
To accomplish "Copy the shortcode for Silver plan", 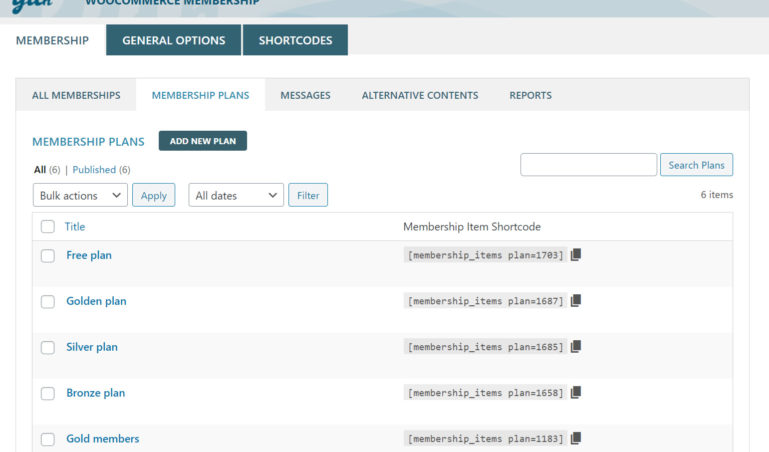I will click(576, 347).
